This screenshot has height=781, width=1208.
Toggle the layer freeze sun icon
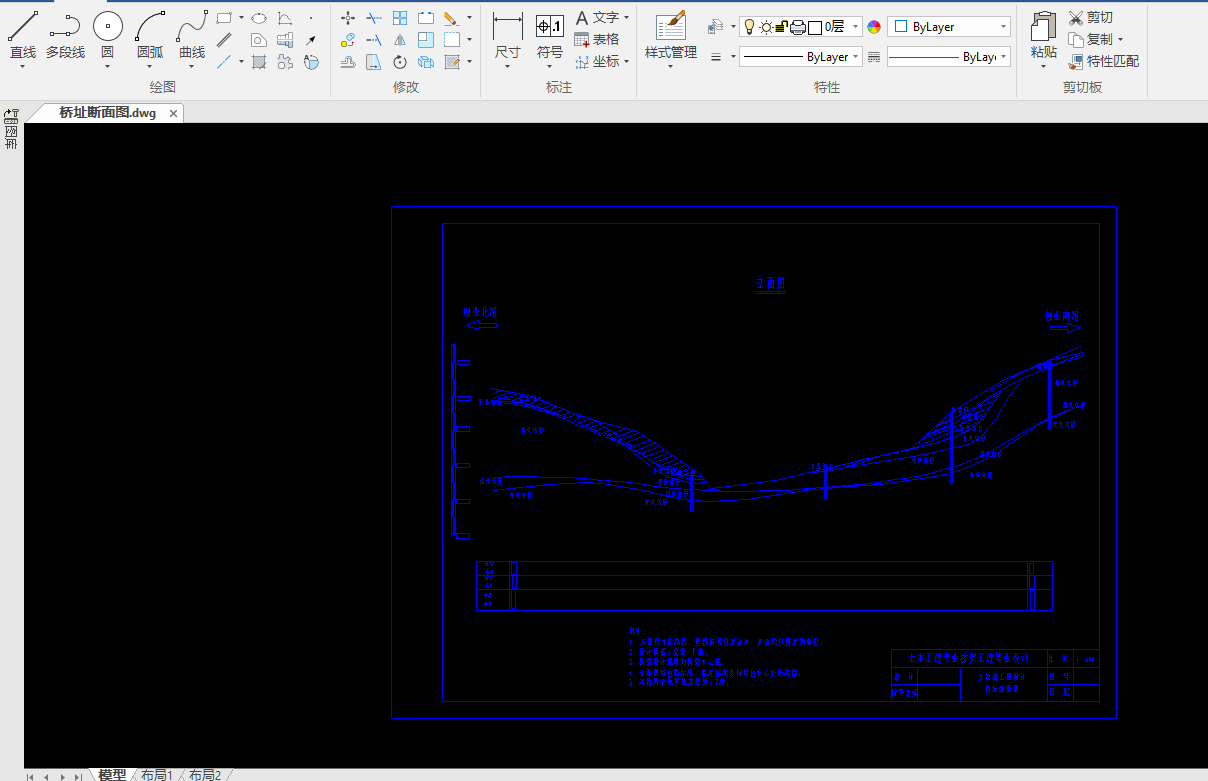click(765, 27)
